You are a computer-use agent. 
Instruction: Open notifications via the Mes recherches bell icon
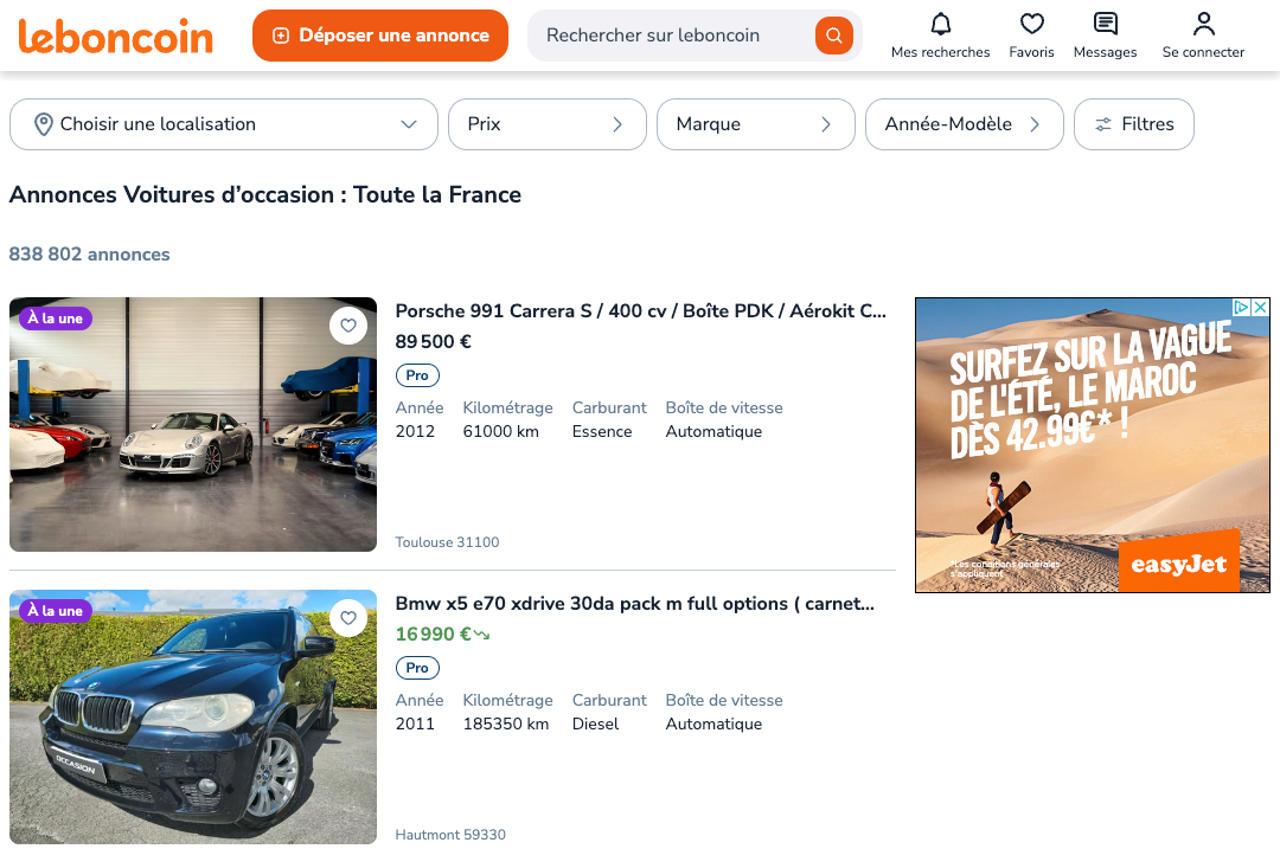tap(940, 24)
